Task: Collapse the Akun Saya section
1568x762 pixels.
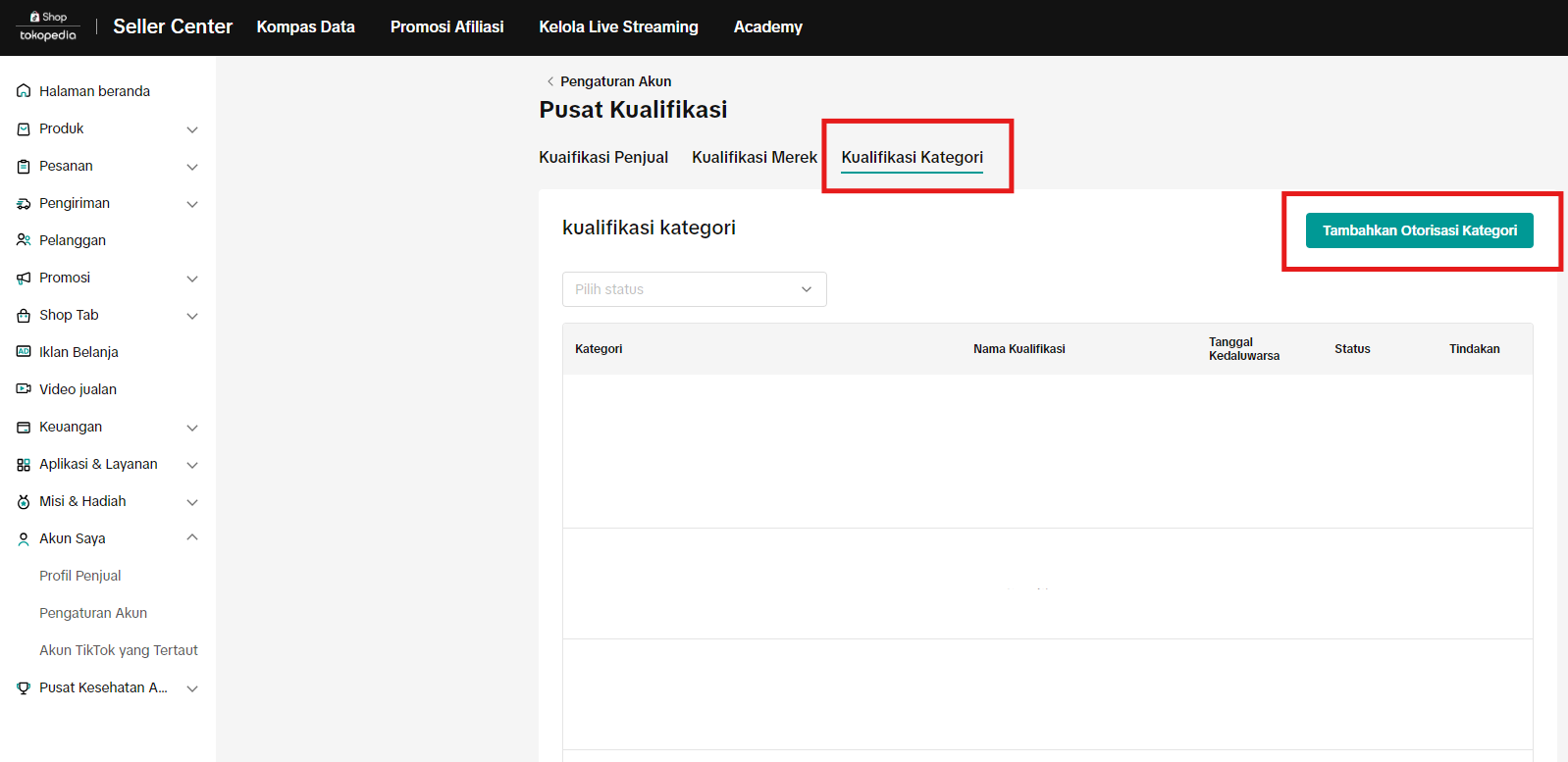Action: pyautogui.click(x=192, y=537)
